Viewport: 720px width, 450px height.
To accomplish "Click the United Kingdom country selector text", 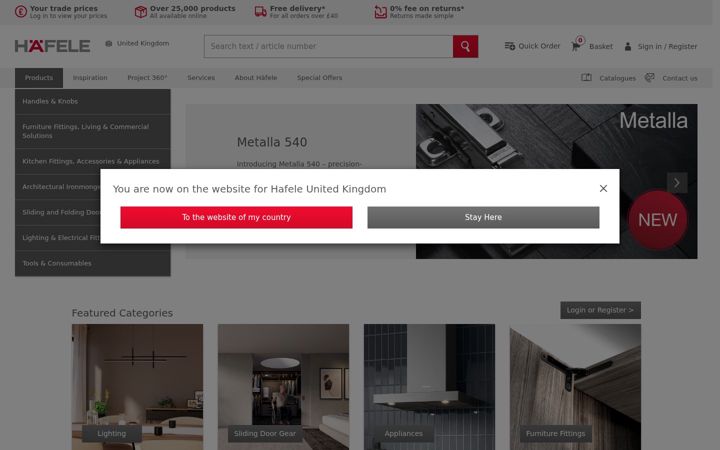I will point(143,44).
